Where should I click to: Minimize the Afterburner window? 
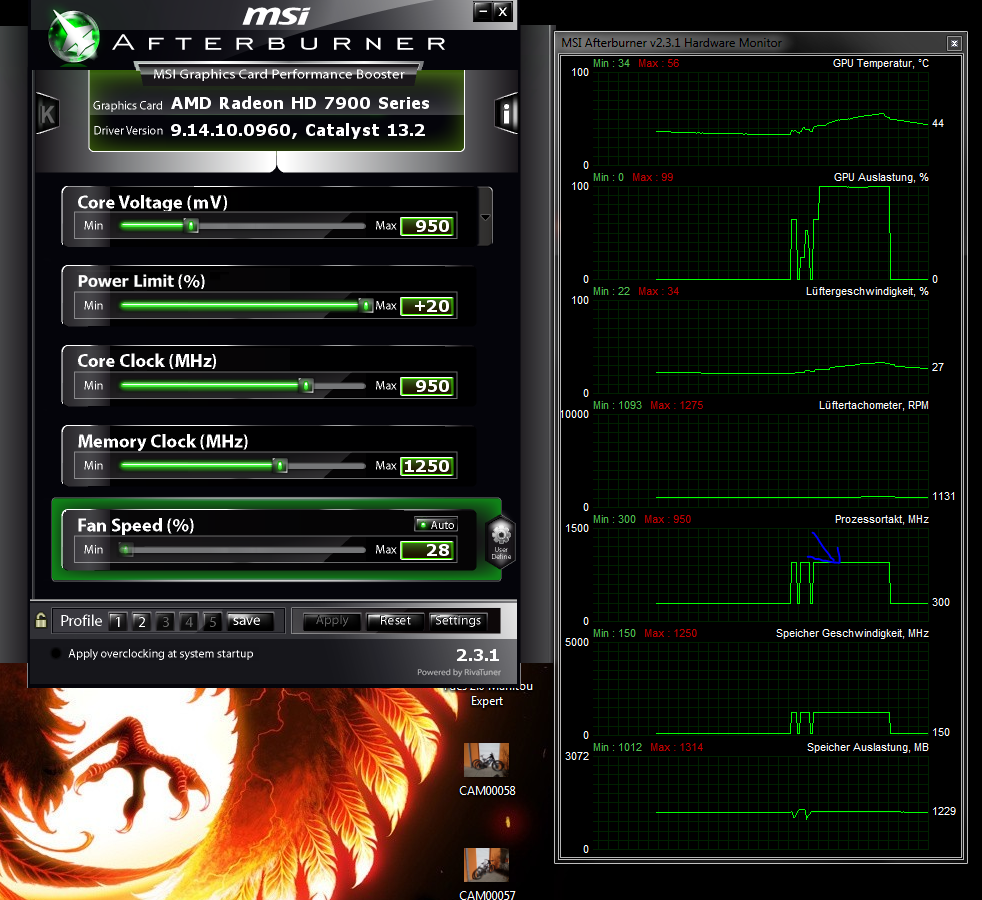coord(482,11)
